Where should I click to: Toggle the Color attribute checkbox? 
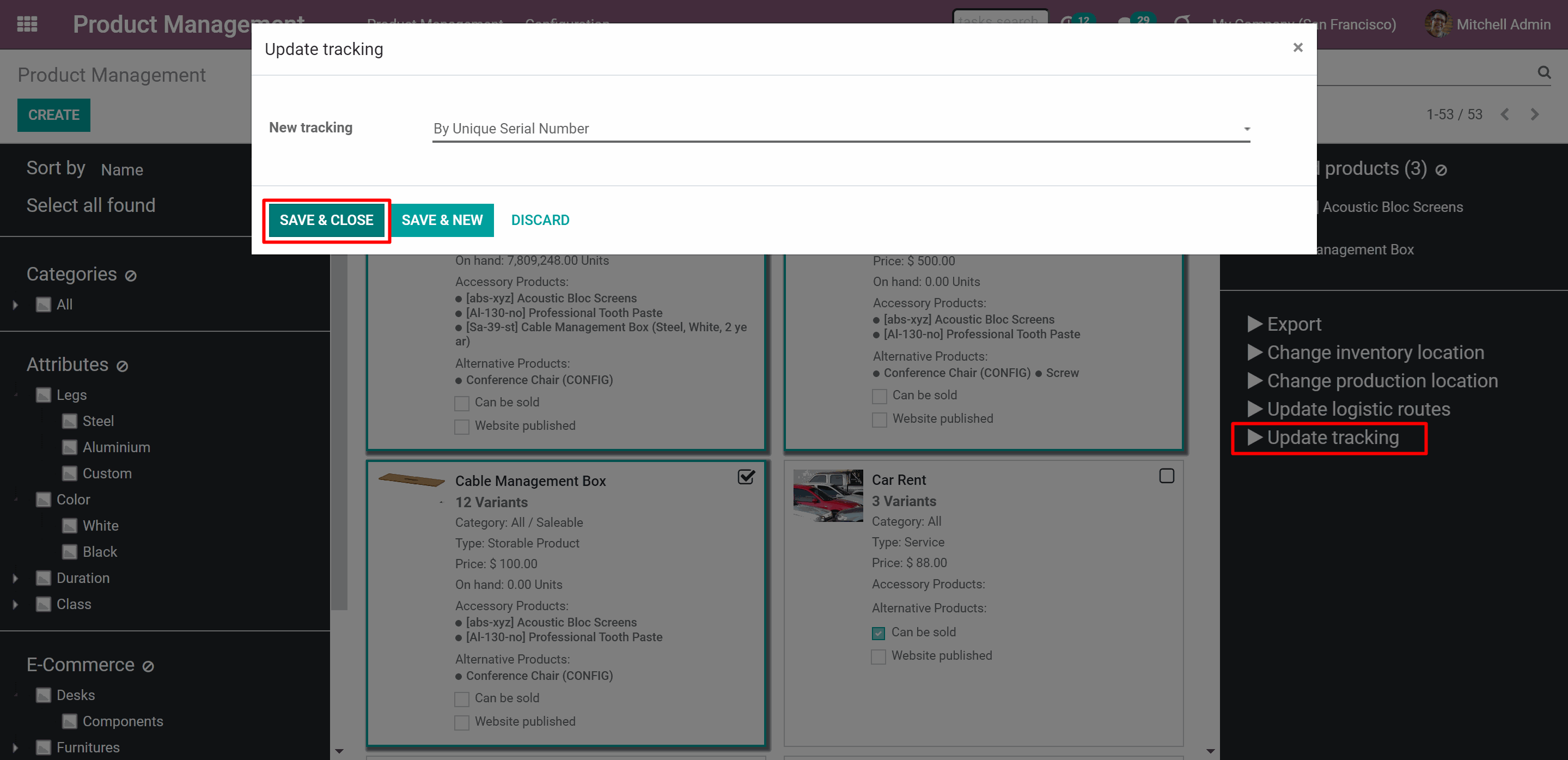[x=43, y=500]
